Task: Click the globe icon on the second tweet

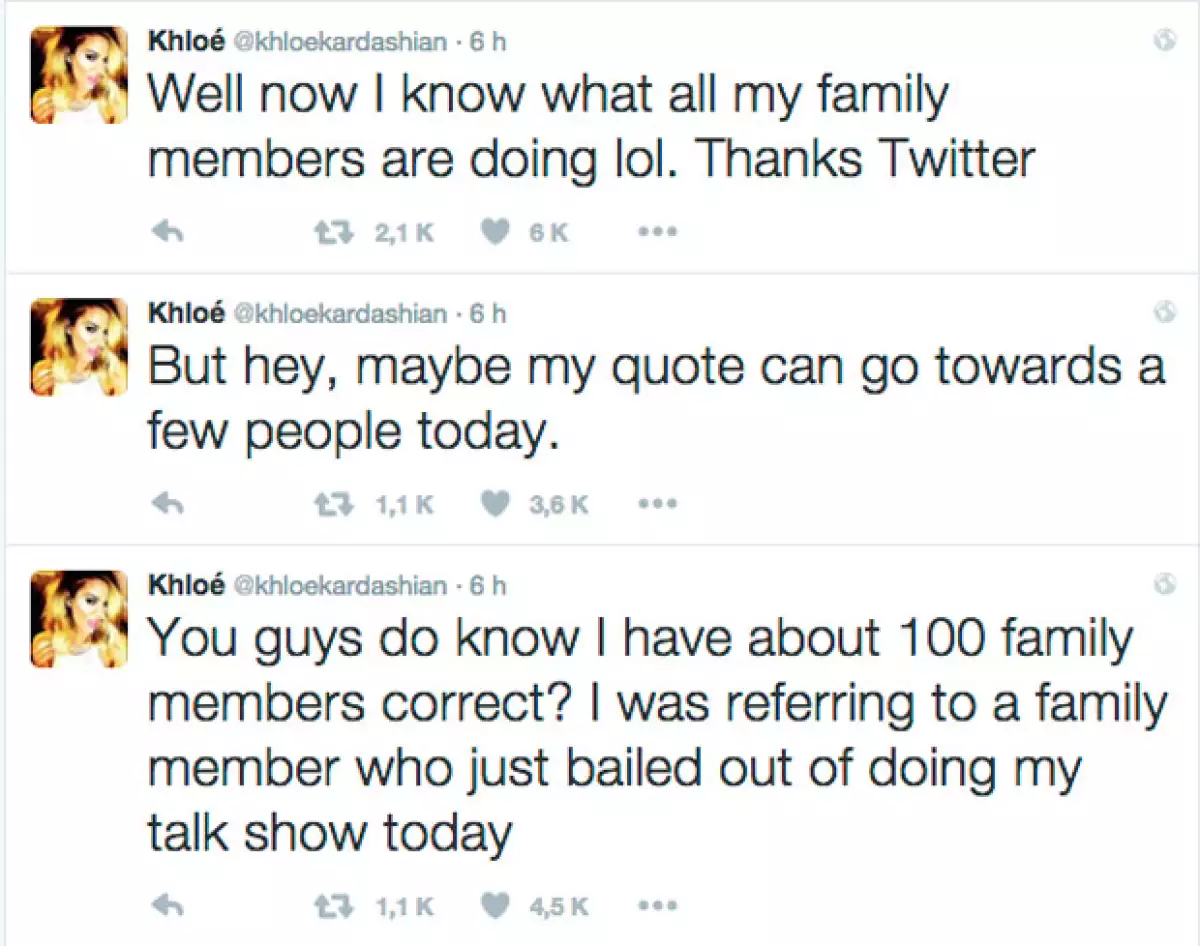Action: pyautogui.click(x=1164, y=313)
